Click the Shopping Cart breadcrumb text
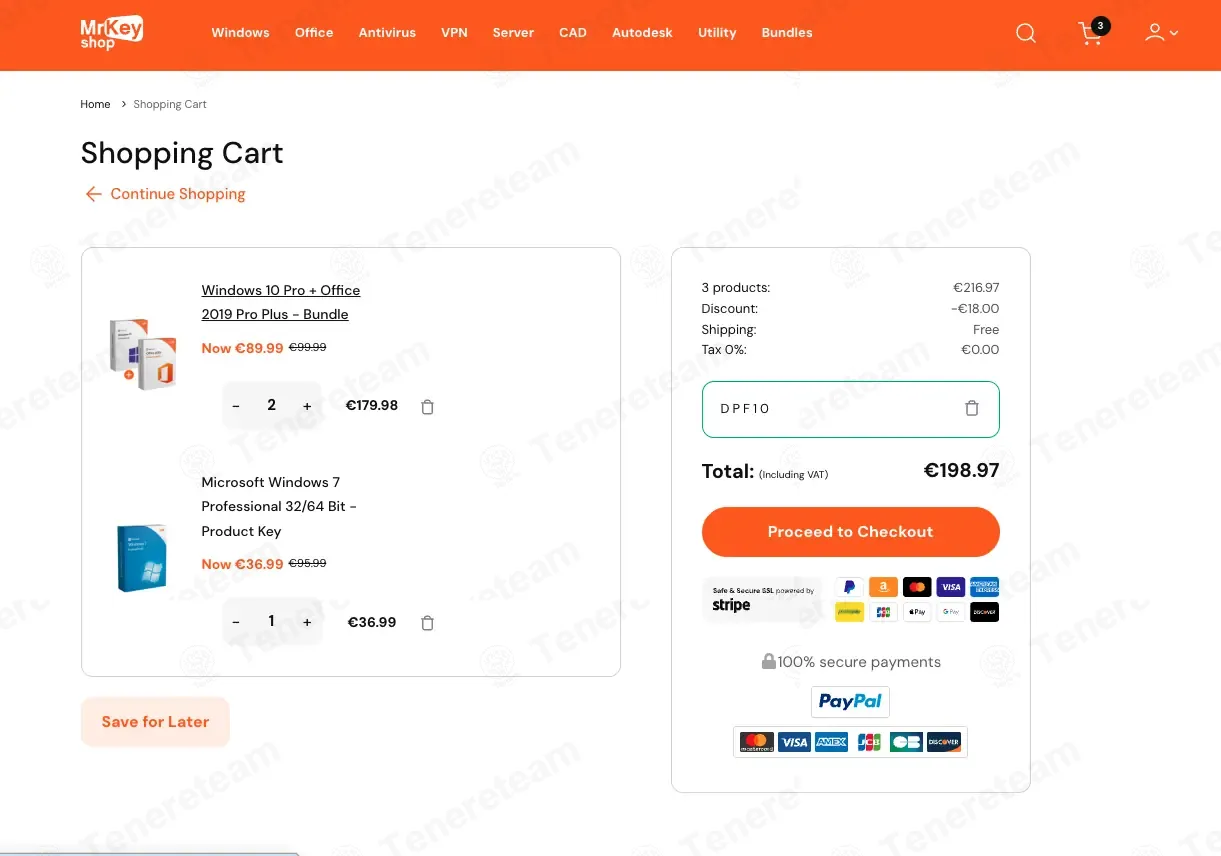The height and width of the screenshot is (856, 1221). 170,104
